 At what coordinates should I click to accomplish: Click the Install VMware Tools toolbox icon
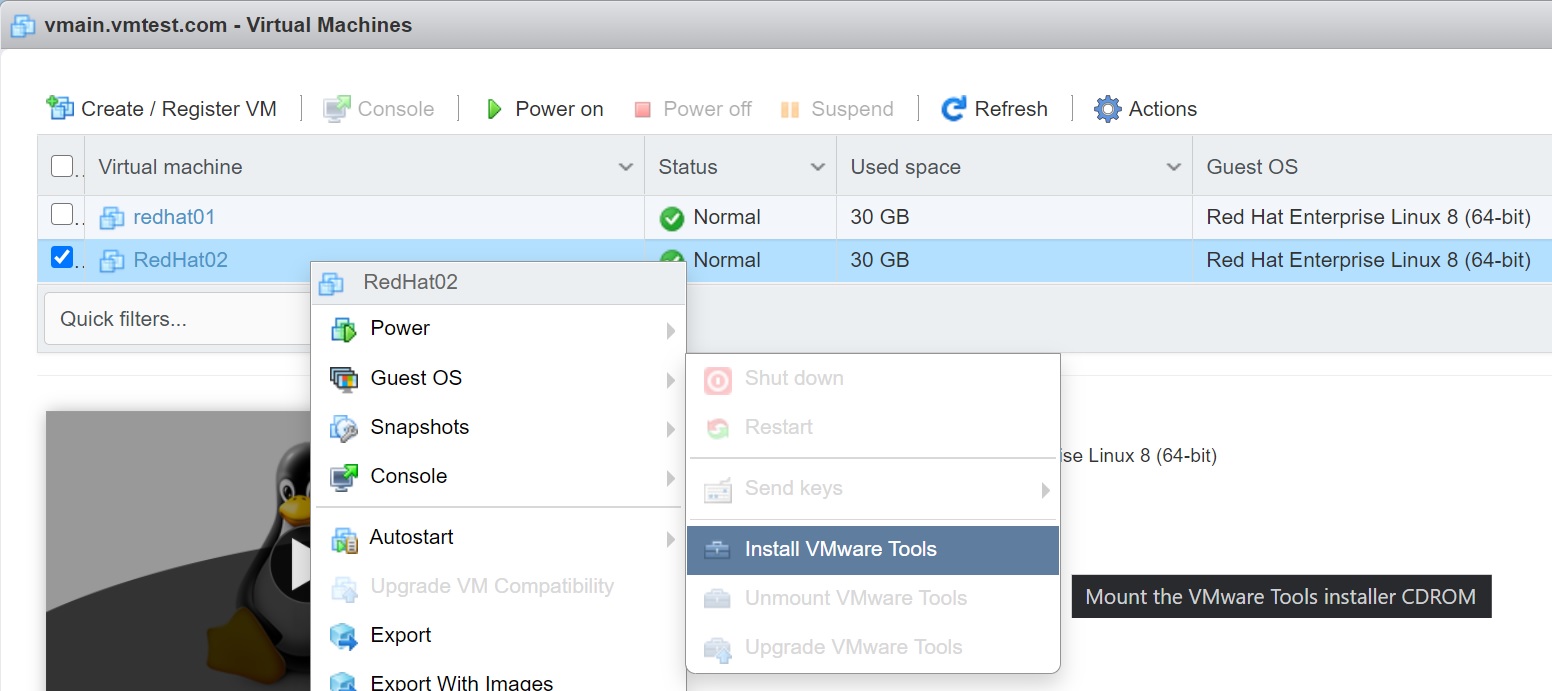point(717,549)
